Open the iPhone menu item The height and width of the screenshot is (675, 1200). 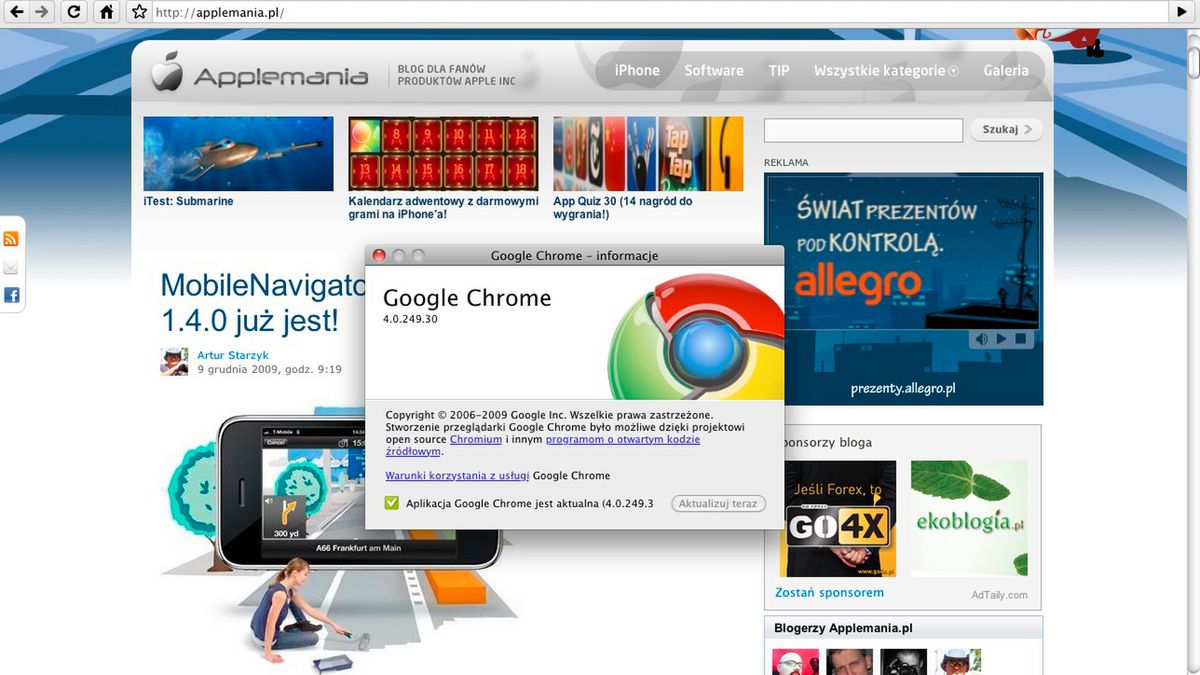637,70
